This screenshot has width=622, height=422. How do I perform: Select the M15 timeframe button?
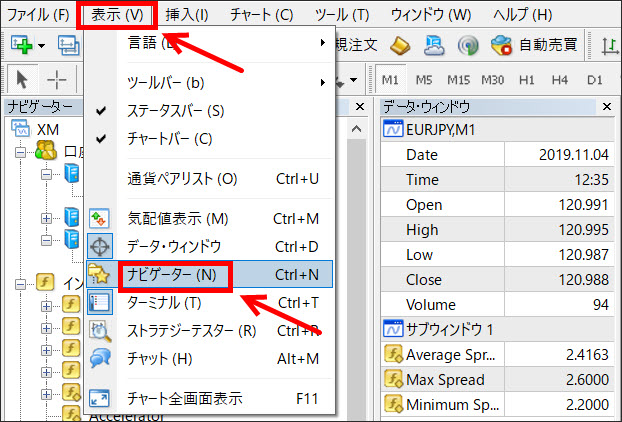(459, 79)
